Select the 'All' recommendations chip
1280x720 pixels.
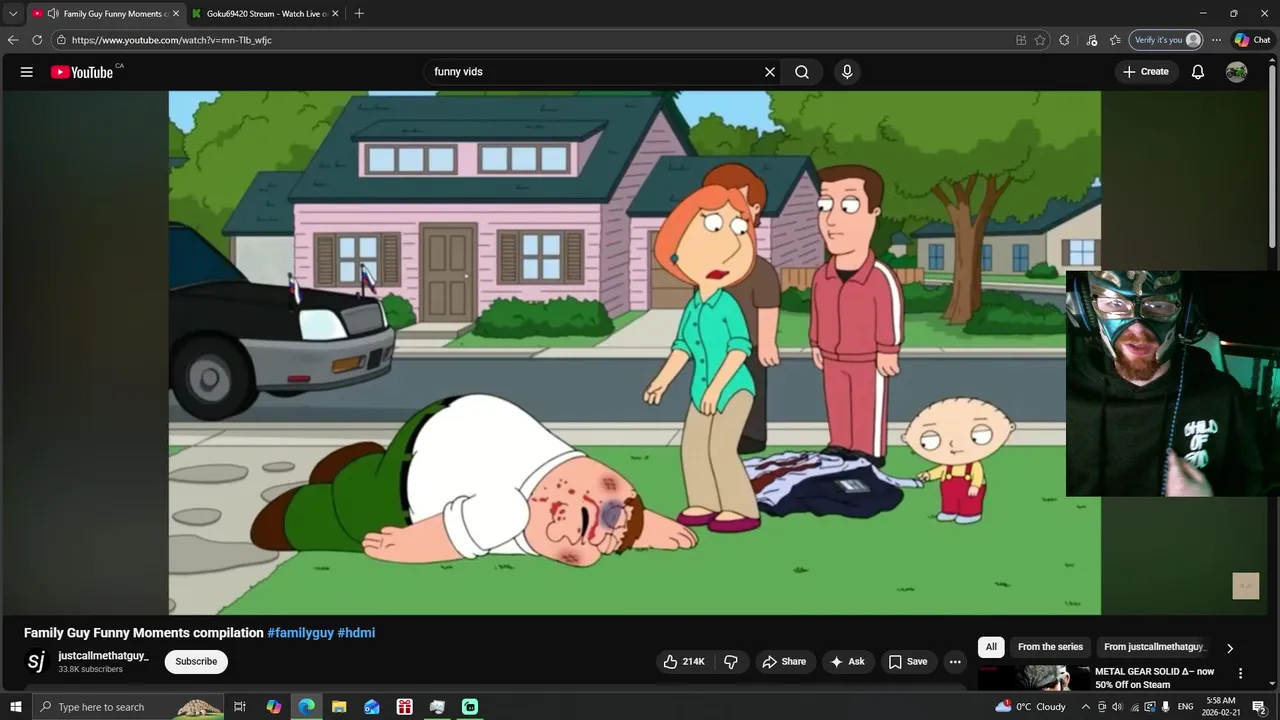(x=991, y=647)
